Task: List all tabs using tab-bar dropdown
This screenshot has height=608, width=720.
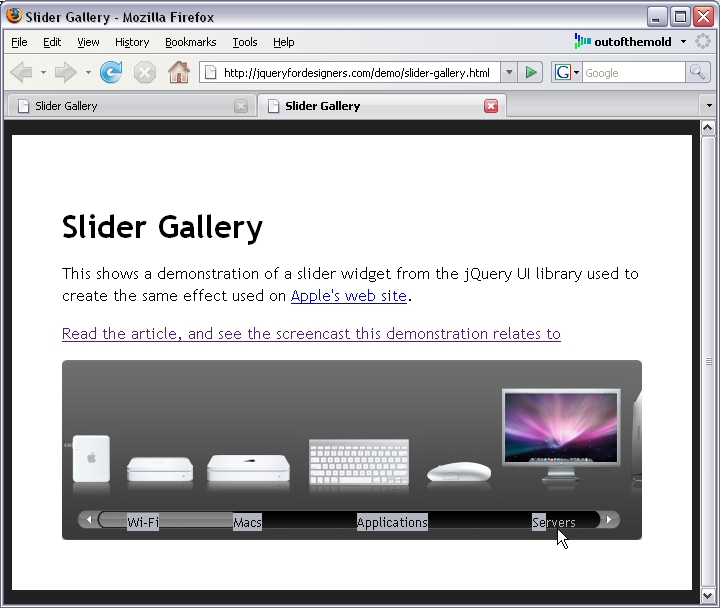Action: pyautogui.click(x=708, y=106)
